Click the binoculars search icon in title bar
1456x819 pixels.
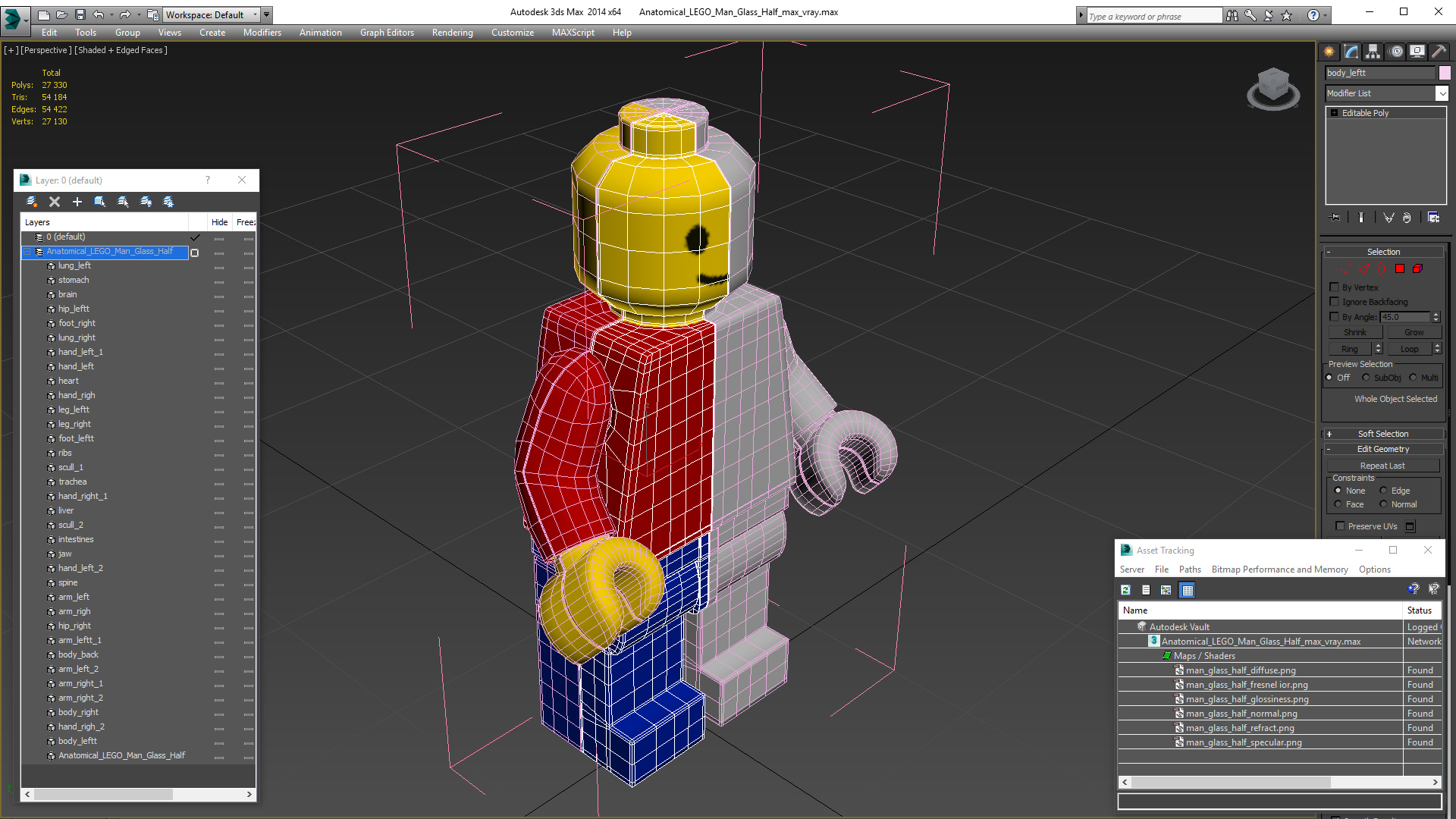pyautogui.click(x=1232, y=15)
